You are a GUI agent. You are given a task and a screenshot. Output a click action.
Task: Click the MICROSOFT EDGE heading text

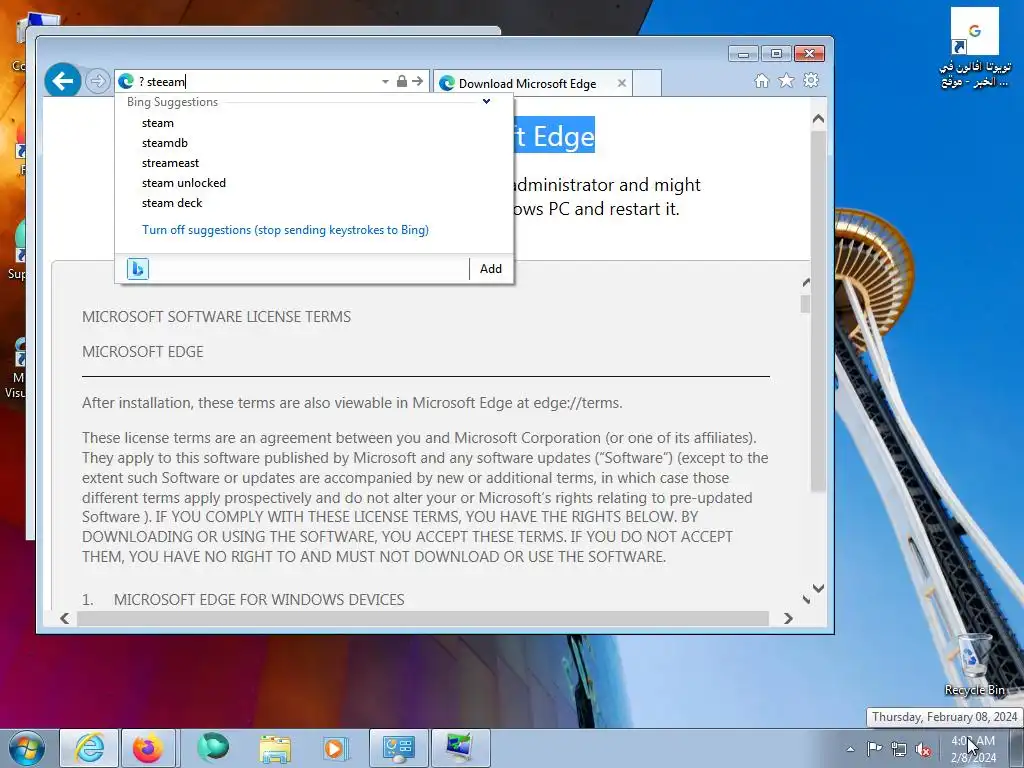click(x=142, y=352)
